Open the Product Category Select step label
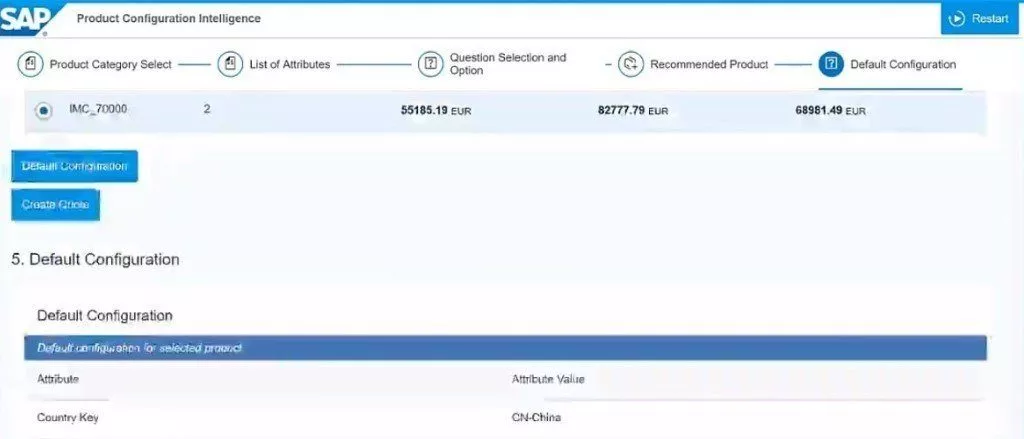This screenshot has height=439, width=1024. click(110, 65)
